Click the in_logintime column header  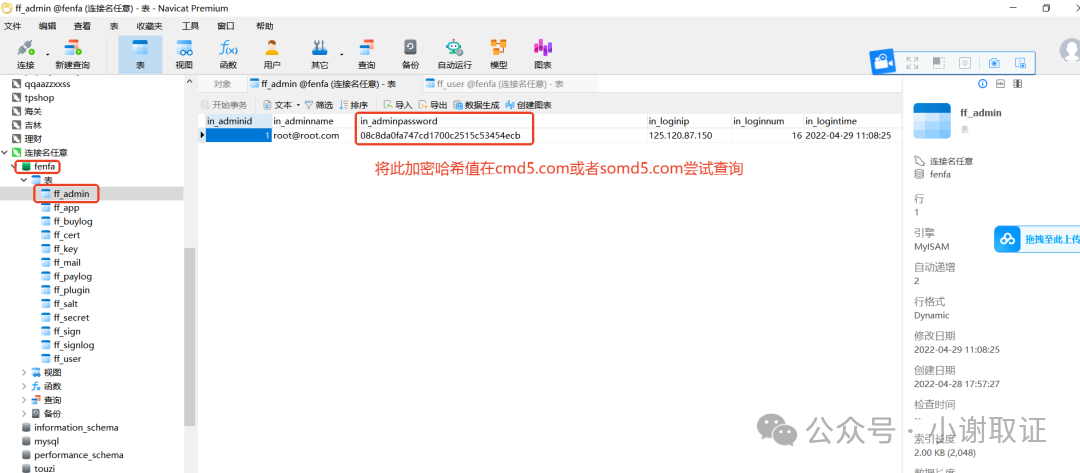tap(851, 121)
